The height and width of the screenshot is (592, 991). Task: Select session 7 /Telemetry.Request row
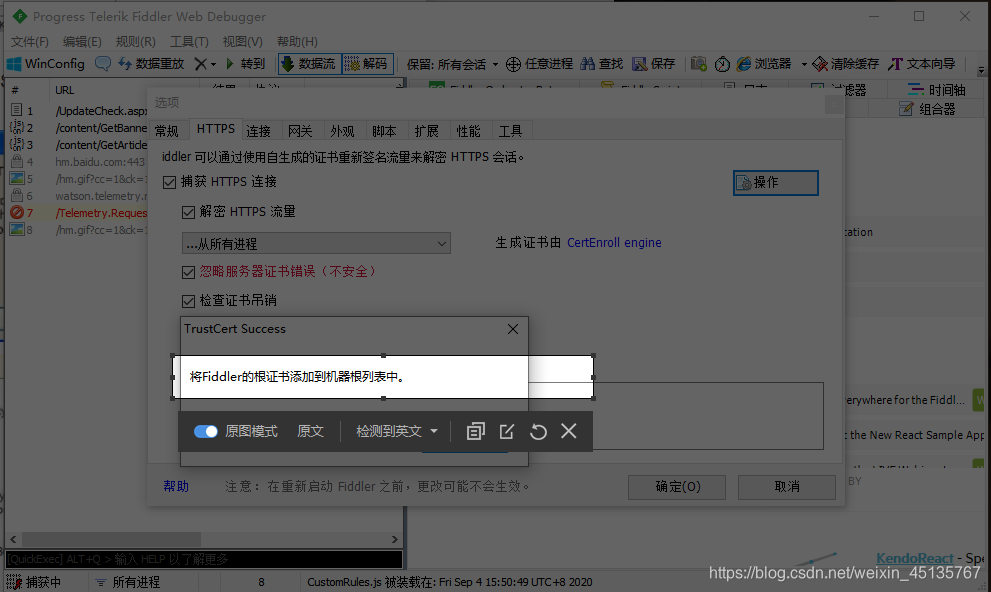coord(78,213)
